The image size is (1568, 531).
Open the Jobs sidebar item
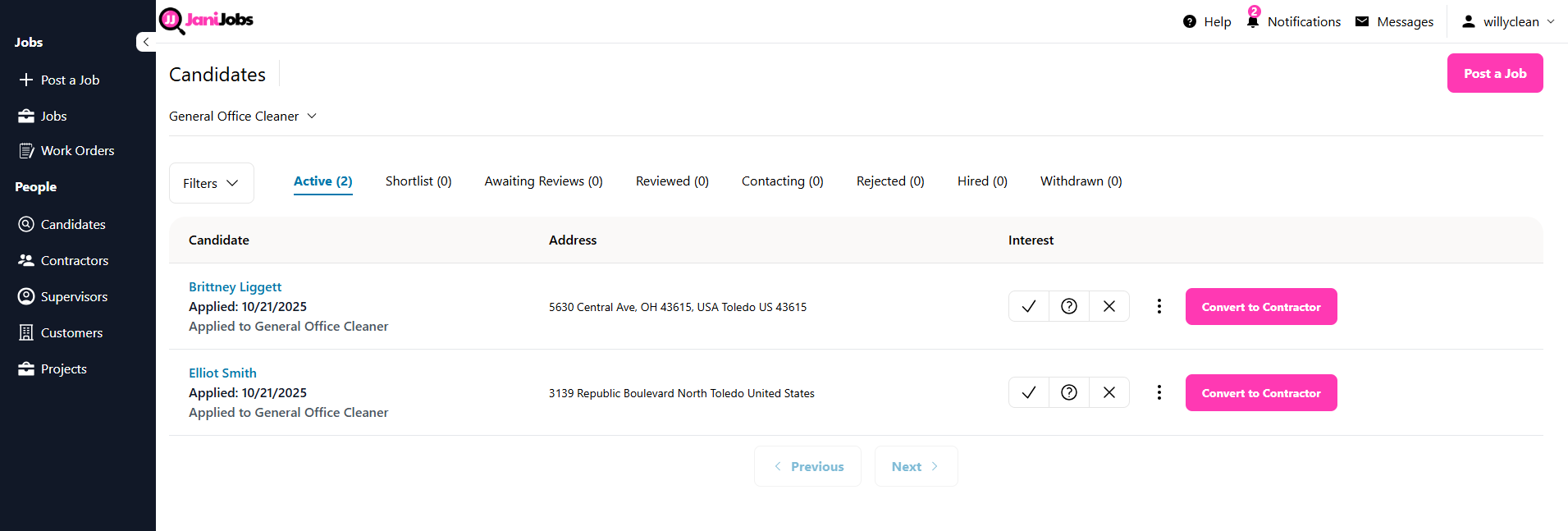click(43, 116)
